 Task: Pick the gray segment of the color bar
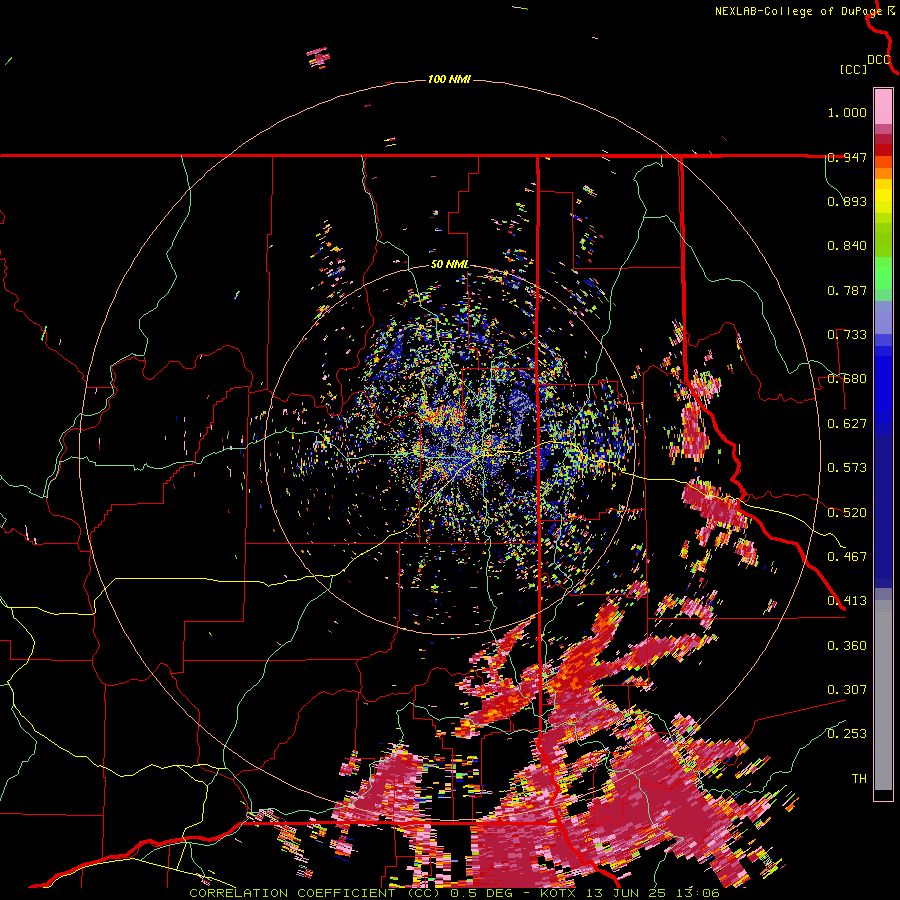(883, 695)
